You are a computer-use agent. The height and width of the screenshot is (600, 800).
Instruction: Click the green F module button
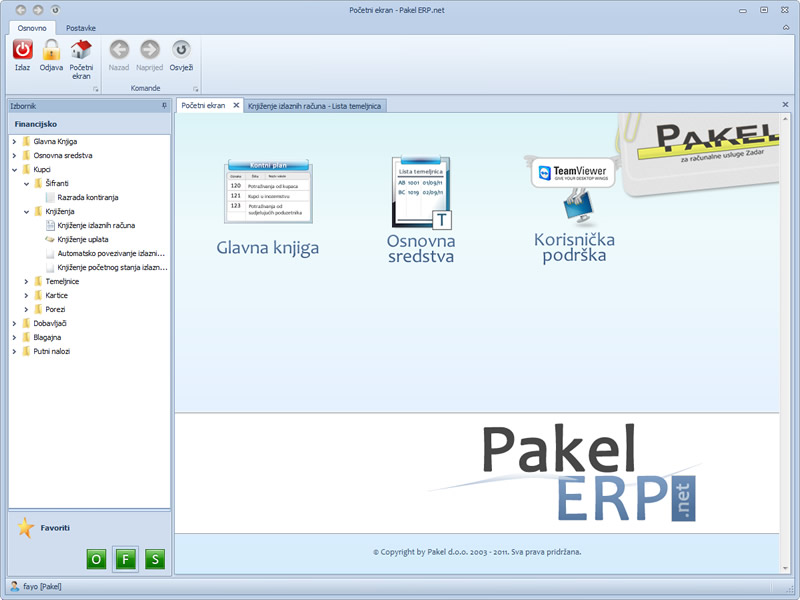pyautogui.click(x=126, y=560)
